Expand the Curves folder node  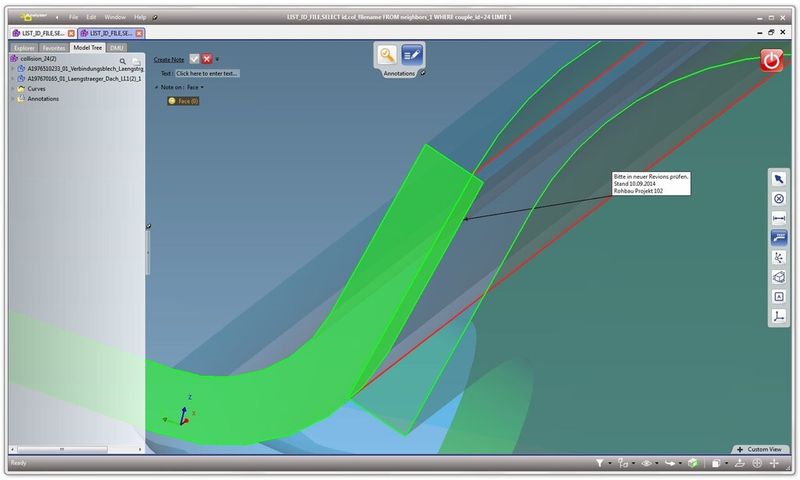tap(13, 89)
